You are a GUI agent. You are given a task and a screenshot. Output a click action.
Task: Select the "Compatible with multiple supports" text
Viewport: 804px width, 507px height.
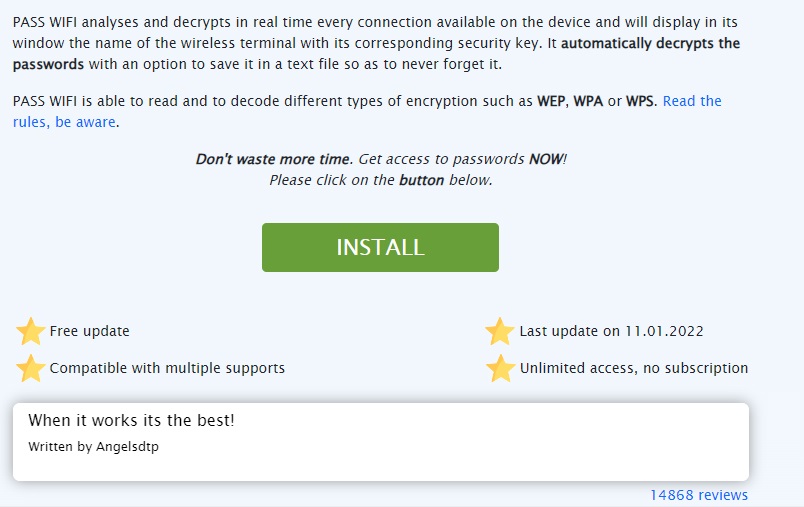(167, 368)
